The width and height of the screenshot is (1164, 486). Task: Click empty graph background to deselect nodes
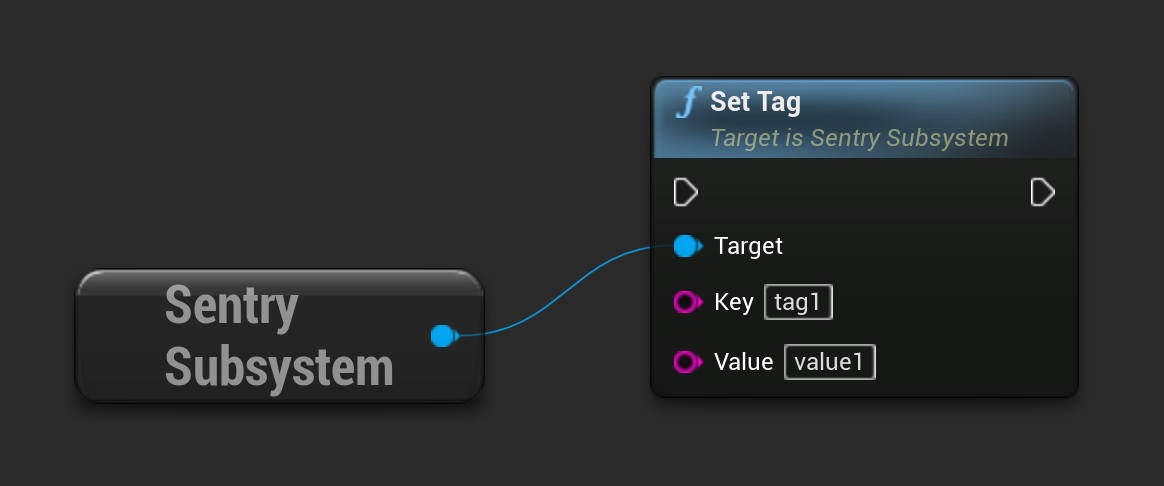pyautogui.click(x=300, y=120)
